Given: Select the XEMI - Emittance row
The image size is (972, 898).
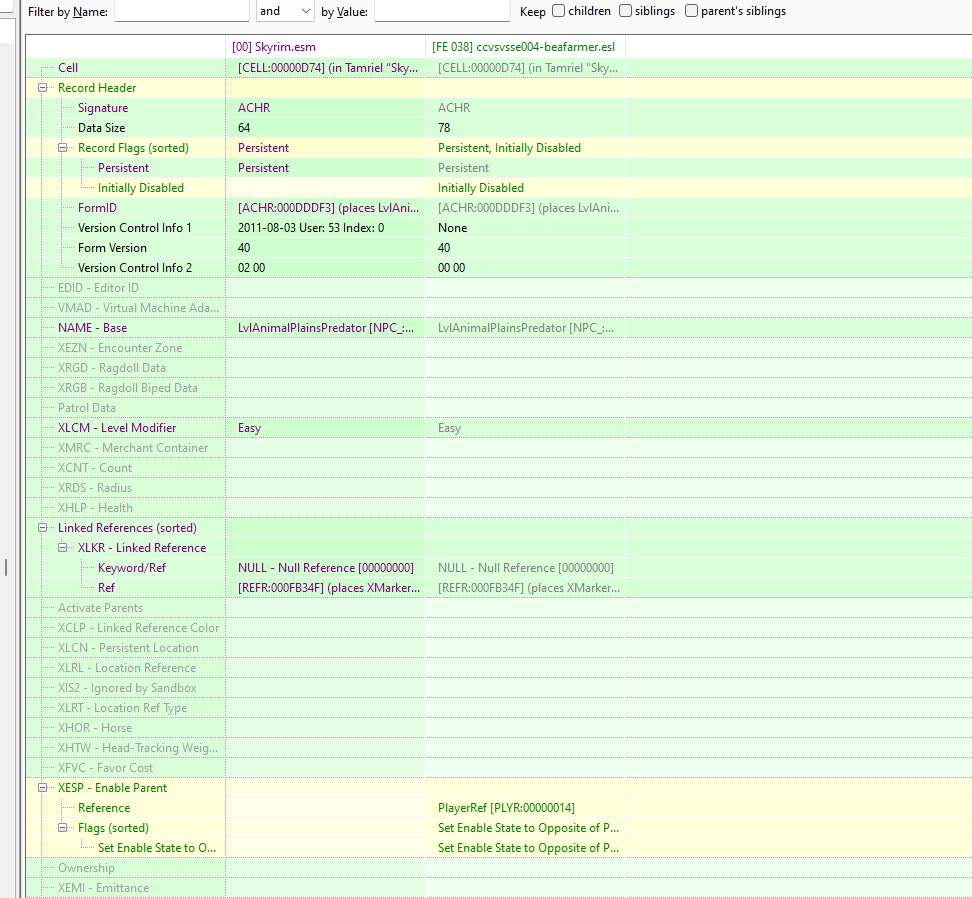Looking at the screenshot, I should pyautogui.click(x=104, y=888).
